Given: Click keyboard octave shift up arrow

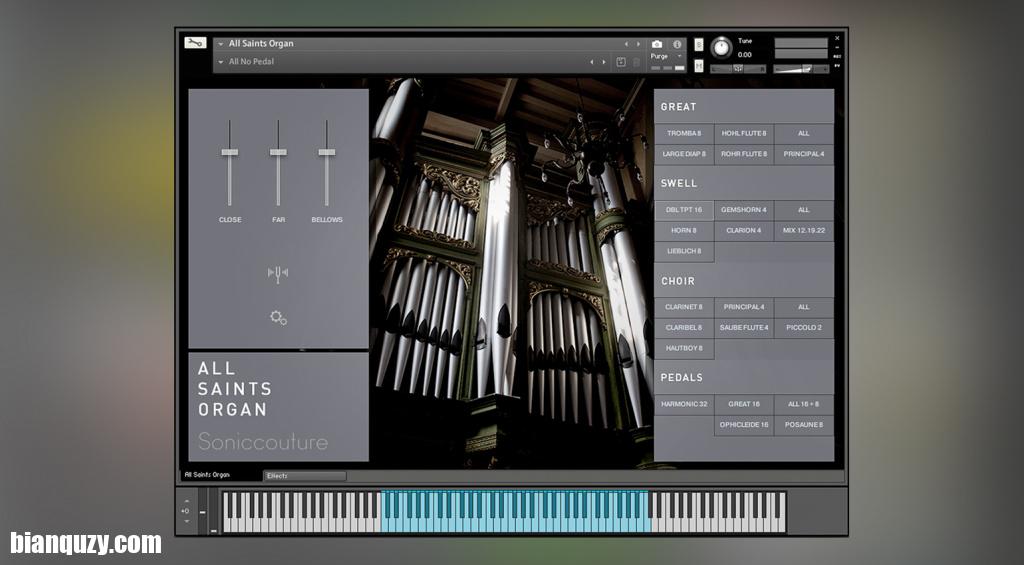Looking at the screenshot, I should pyautogui.click(x=186, y=502).
